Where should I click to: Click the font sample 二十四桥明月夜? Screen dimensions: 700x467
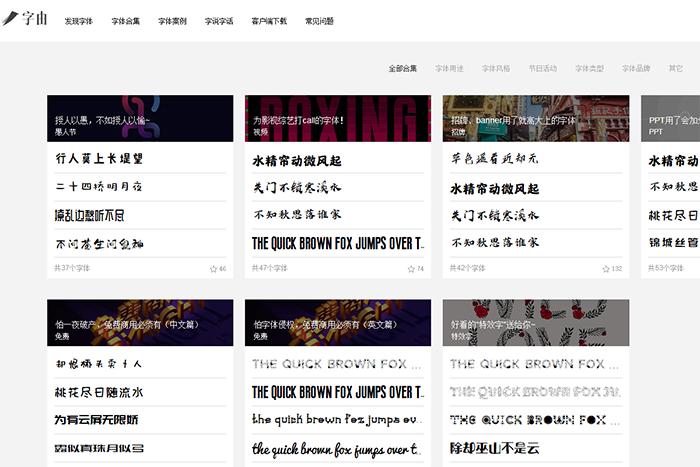(x=99, y=187)
